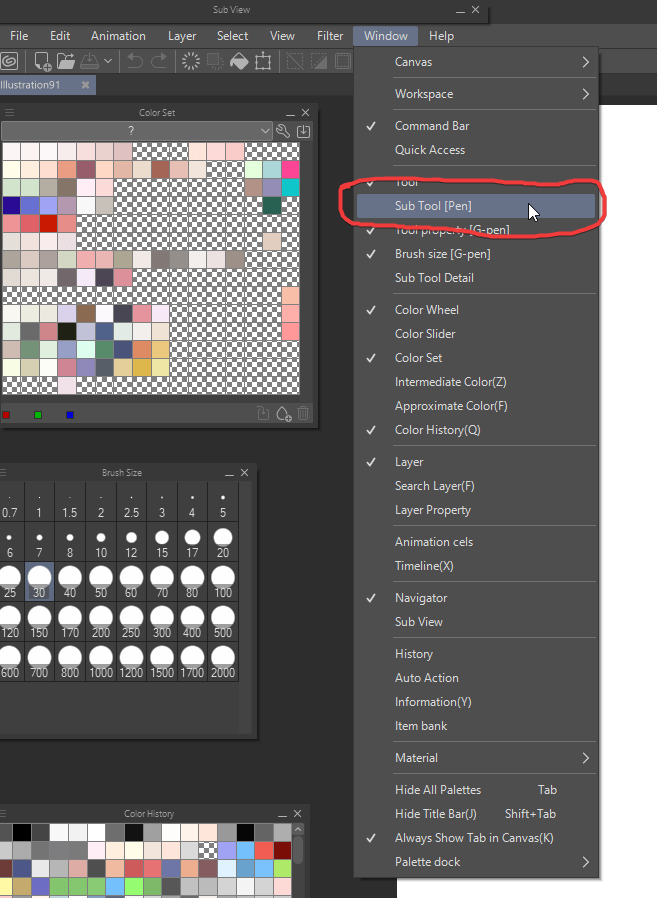This screenshot has height=898, width=657.
Task: Click the Open file folder icon
Action: tap(66, 61)
